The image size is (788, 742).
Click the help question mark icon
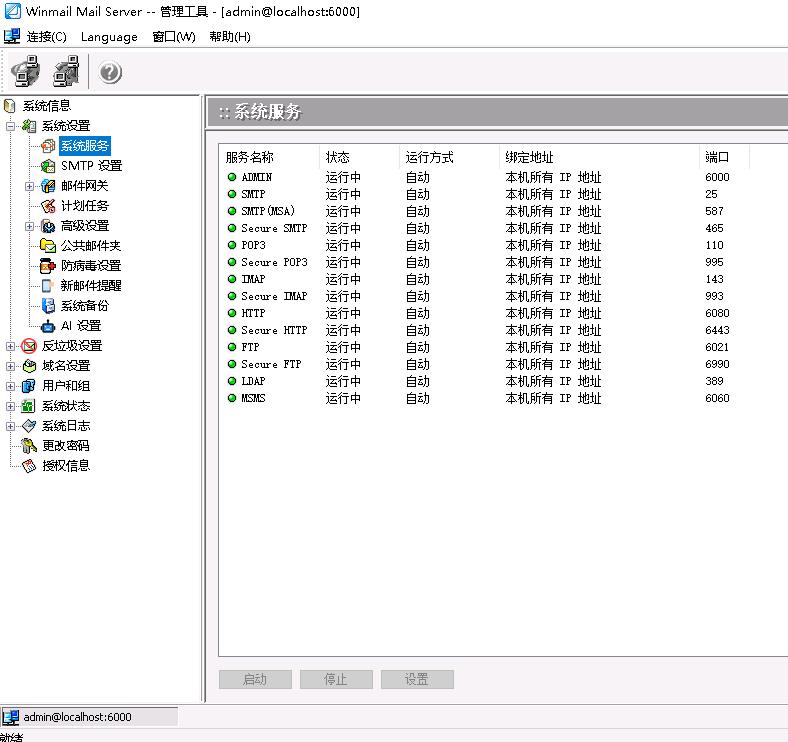coord(110,72)
